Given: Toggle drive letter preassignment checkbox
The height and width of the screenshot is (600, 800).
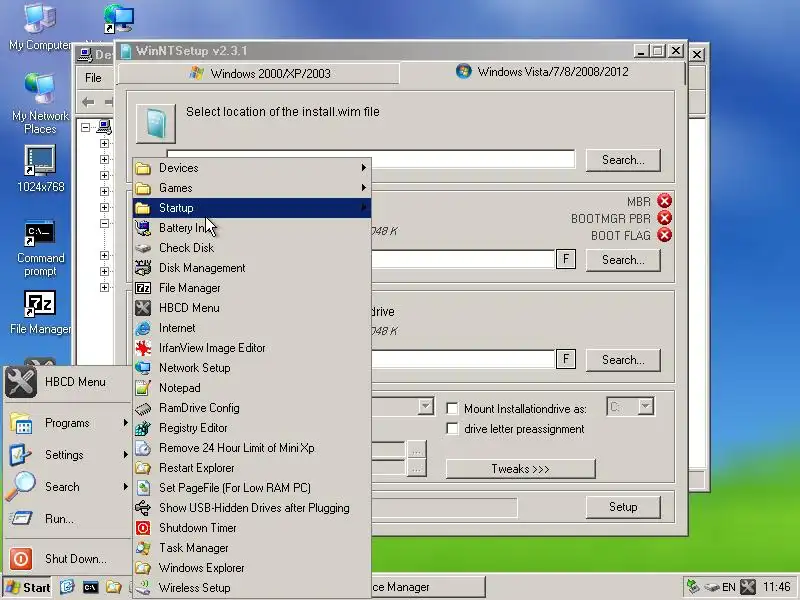Looking at the screenshot, I should (x=452, y=429).
